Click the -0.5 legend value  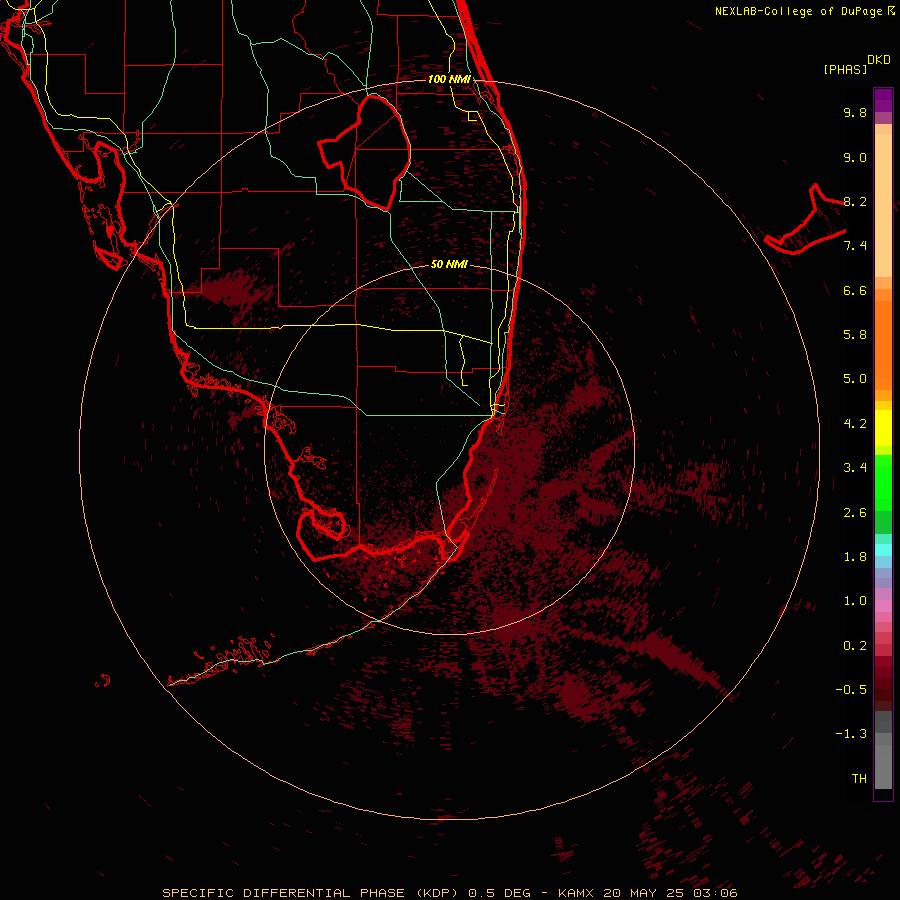[851, 690]
